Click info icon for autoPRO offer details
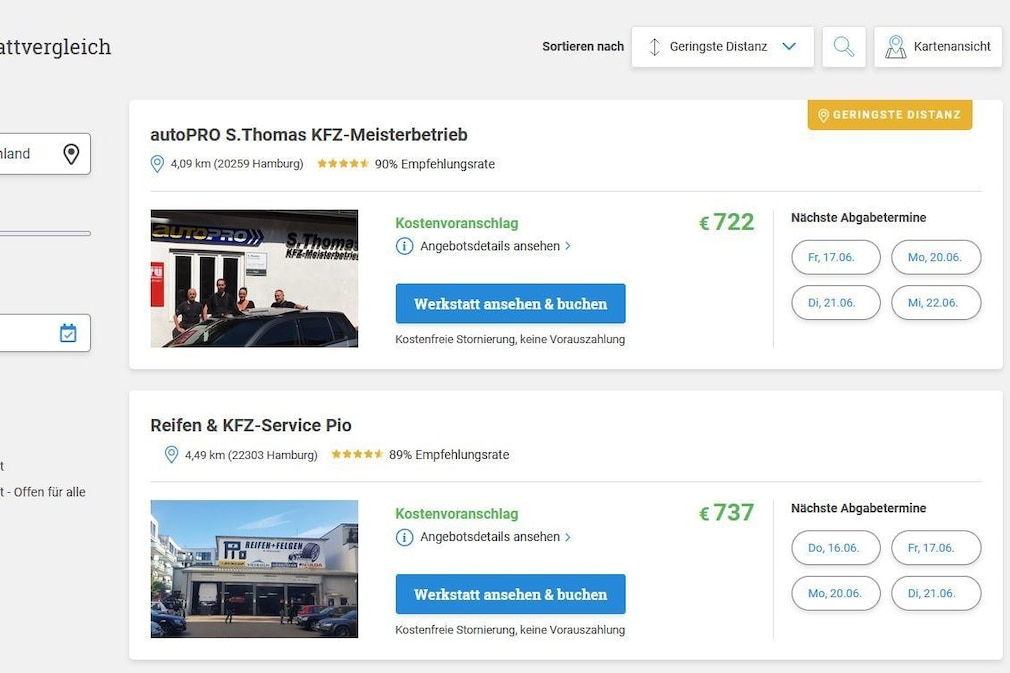The image size is (1010, 673). click(x=404, y=246)
